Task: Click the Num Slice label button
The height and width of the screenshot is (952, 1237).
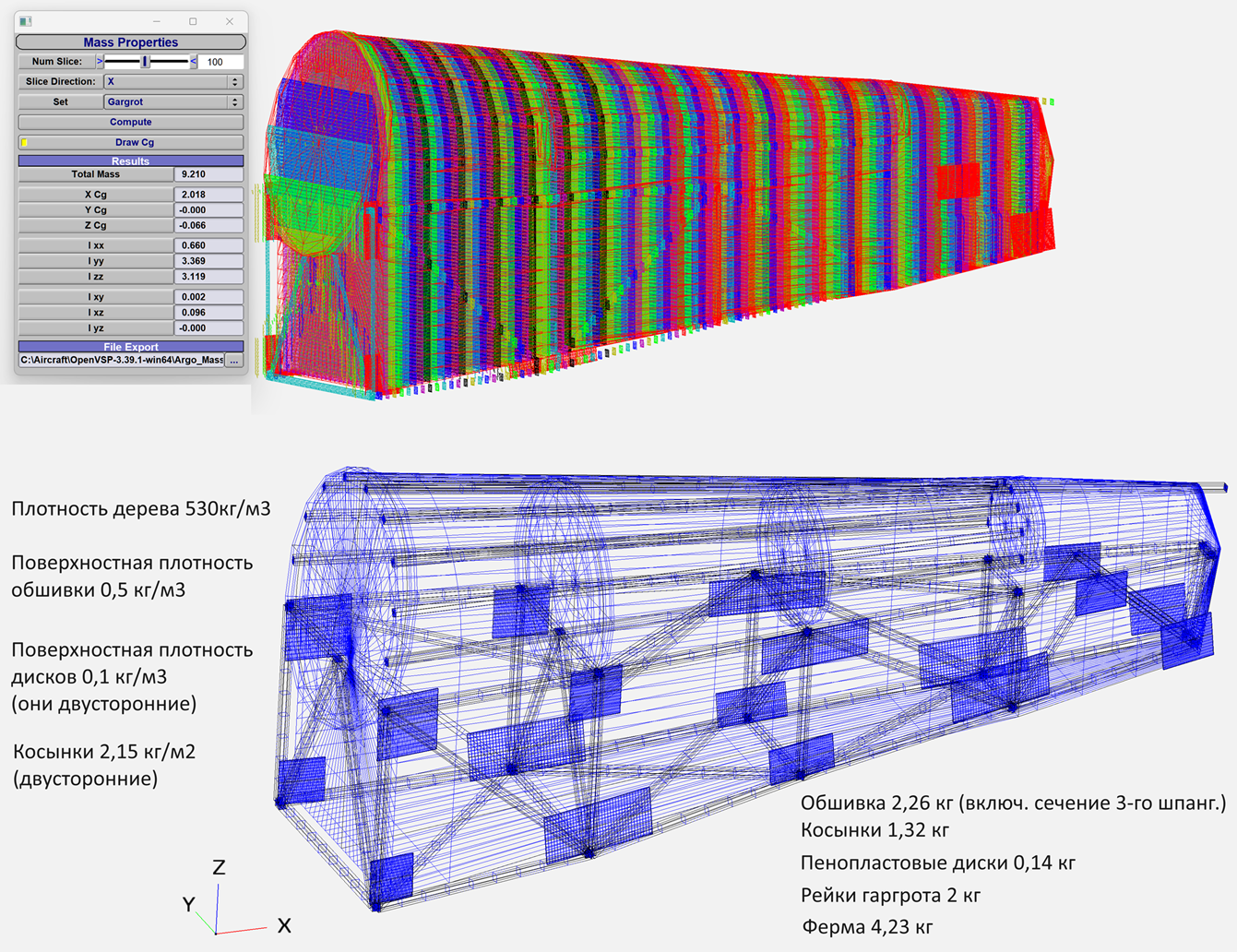Action: tap(56, 62)
